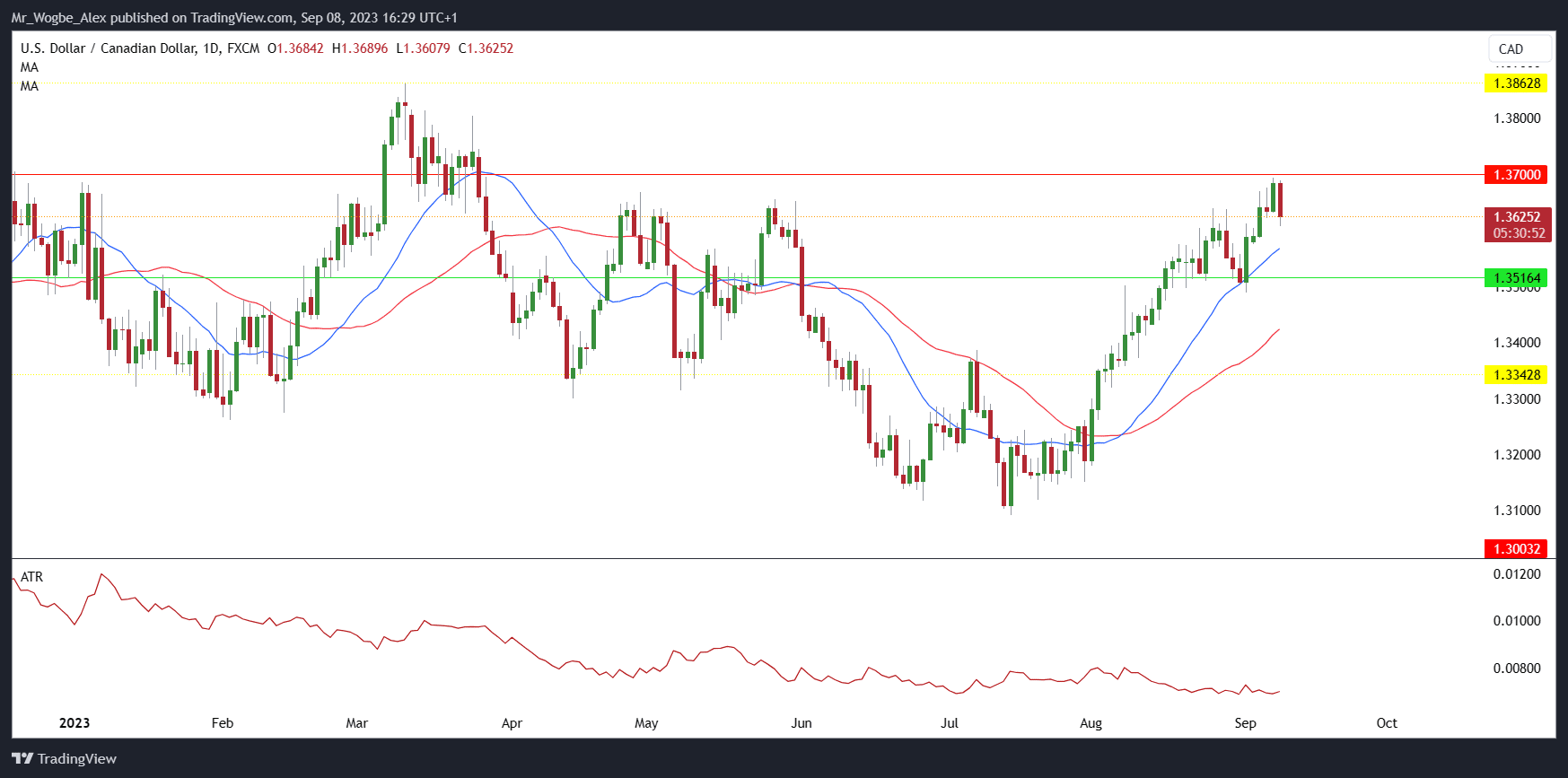Click the 1.37000 red price label
Viewport: 1568px width, 778px height.
(x=1517, y=175)
